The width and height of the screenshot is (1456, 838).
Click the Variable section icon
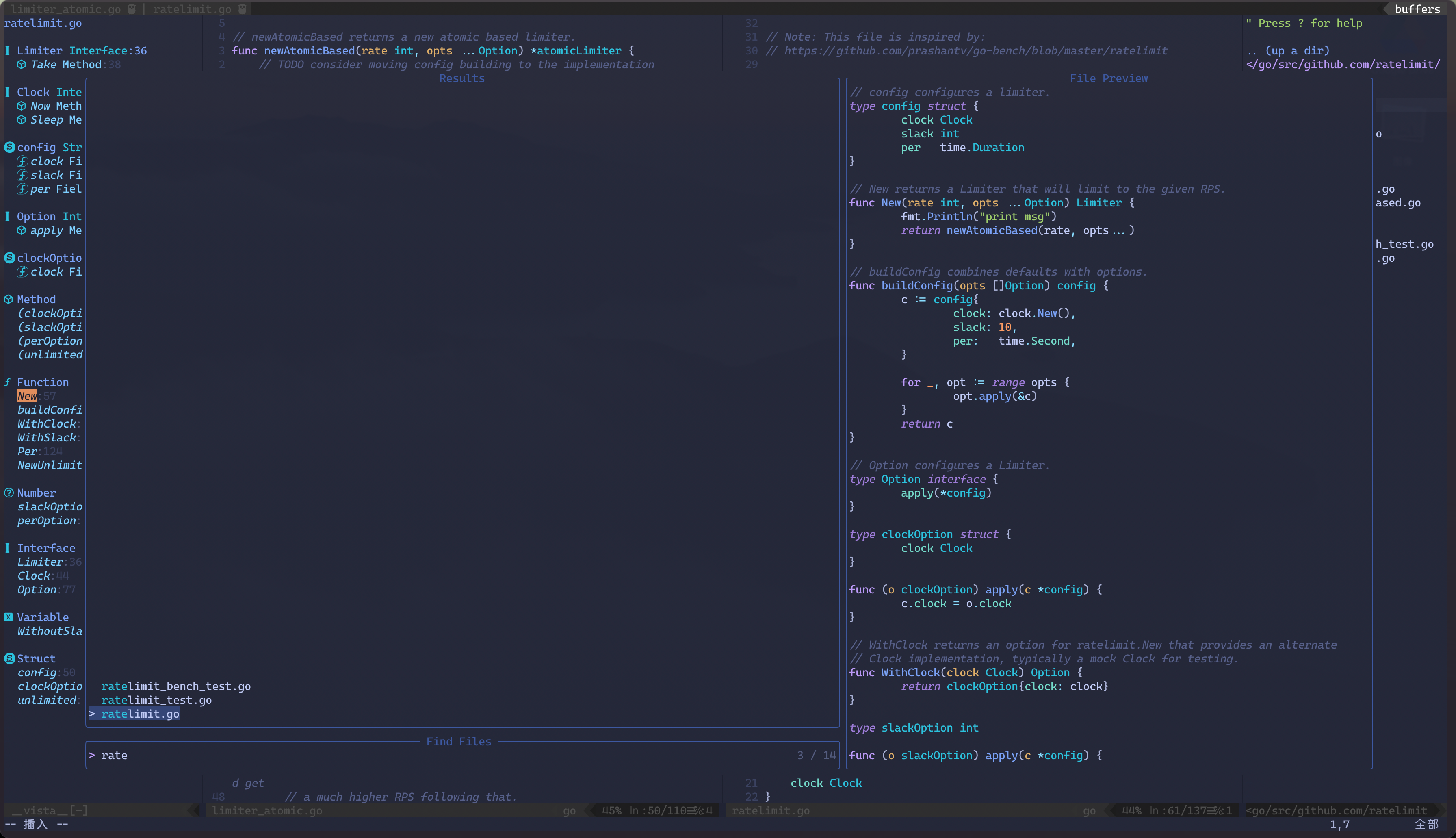click(9, 617)
